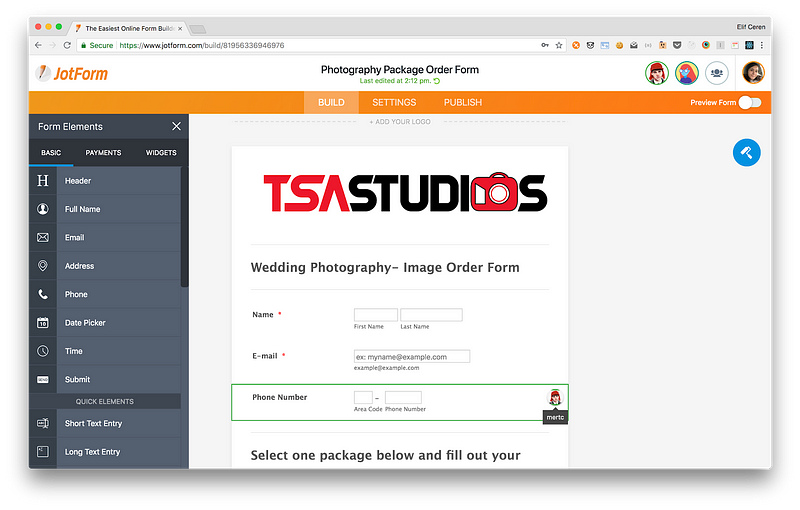Viewport: 800px width, 510px height.
Task: Click the + ADD YOUR LOGO link
Action: coord(400,122)
